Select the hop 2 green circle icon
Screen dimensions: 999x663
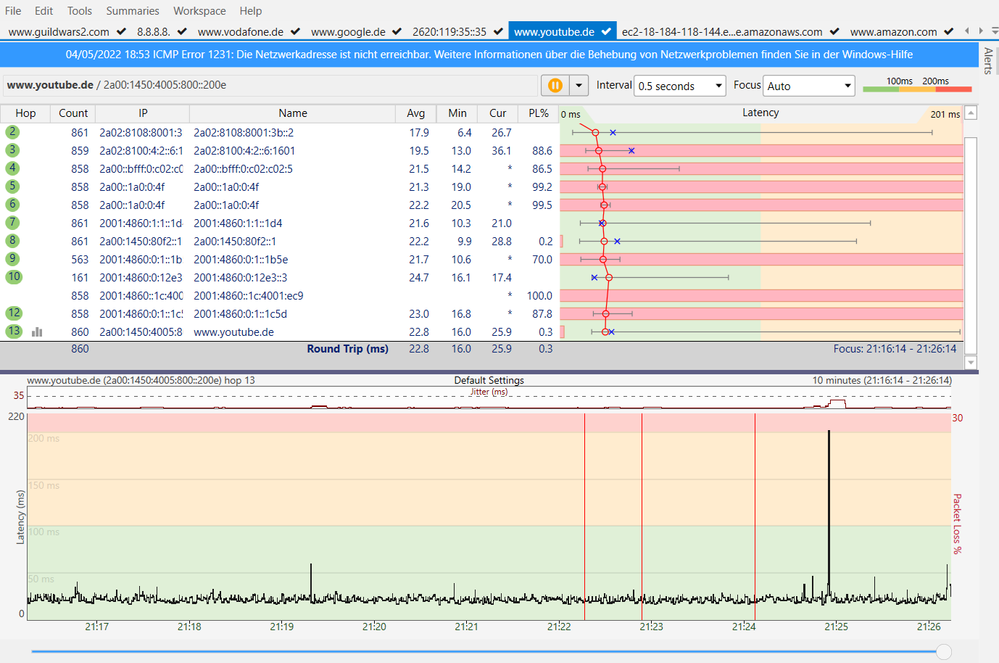[13, 132]
